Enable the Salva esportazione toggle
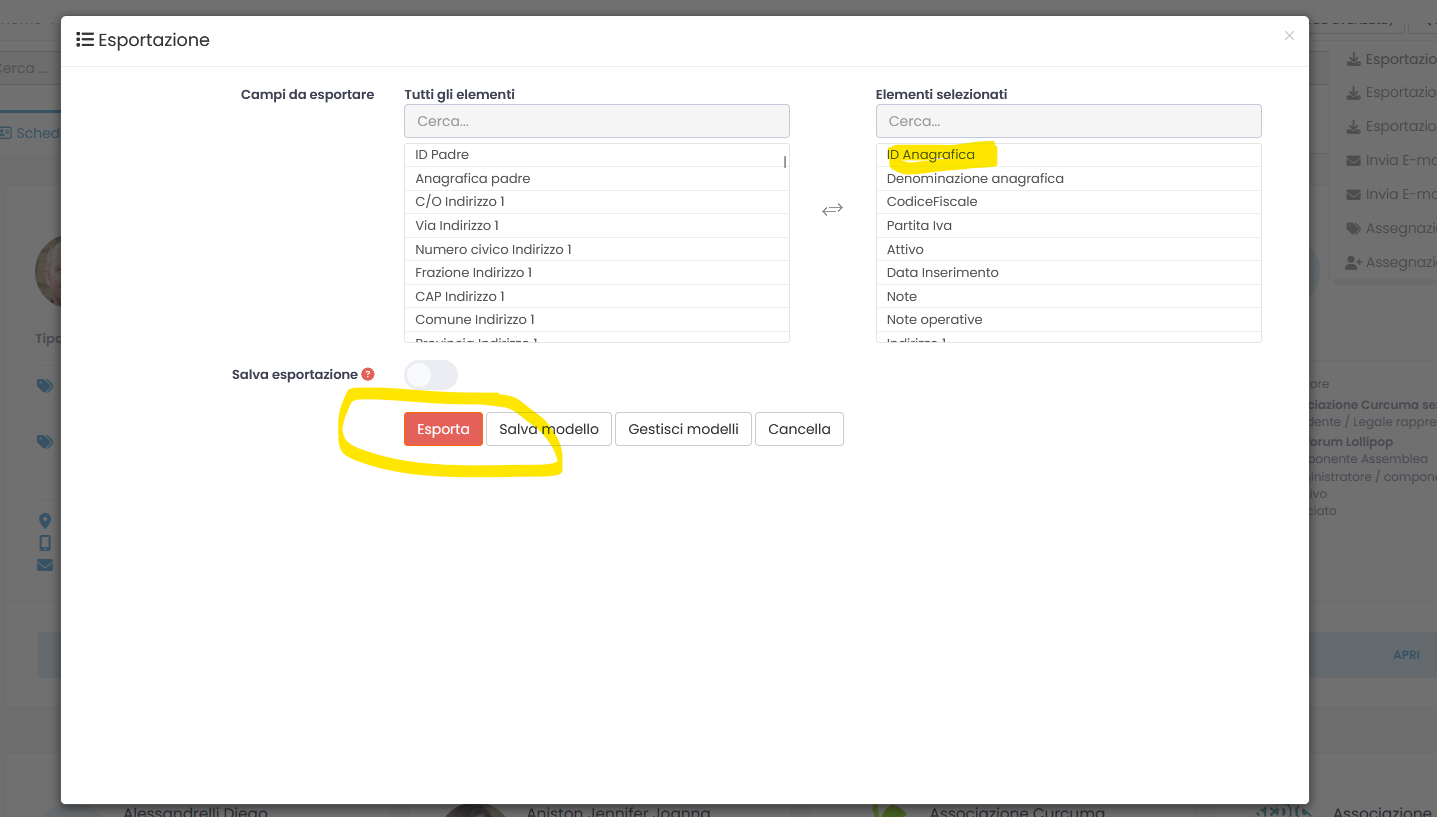 tap(430, 375)
